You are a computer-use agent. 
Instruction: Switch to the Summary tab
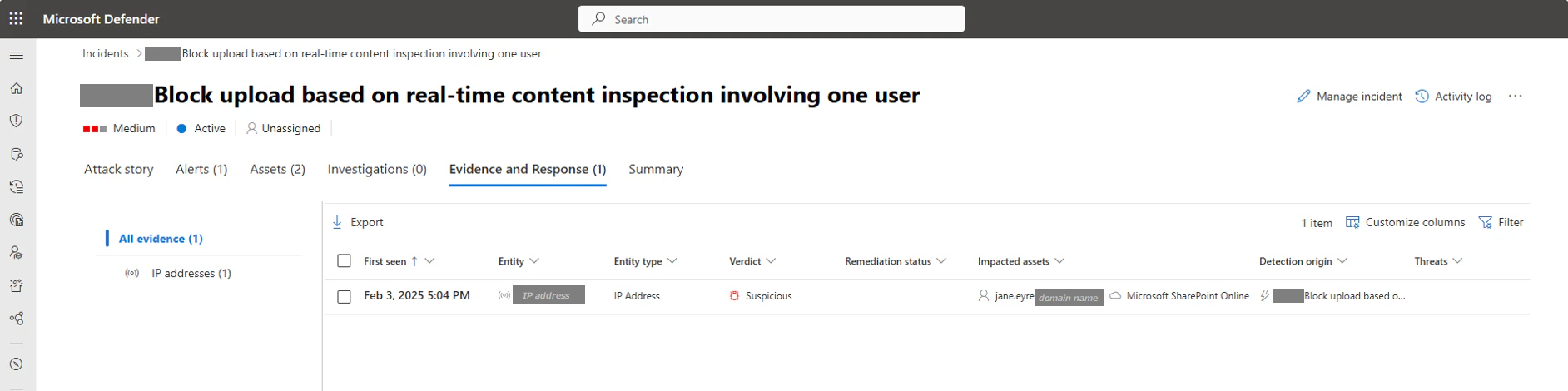[656, 169]
